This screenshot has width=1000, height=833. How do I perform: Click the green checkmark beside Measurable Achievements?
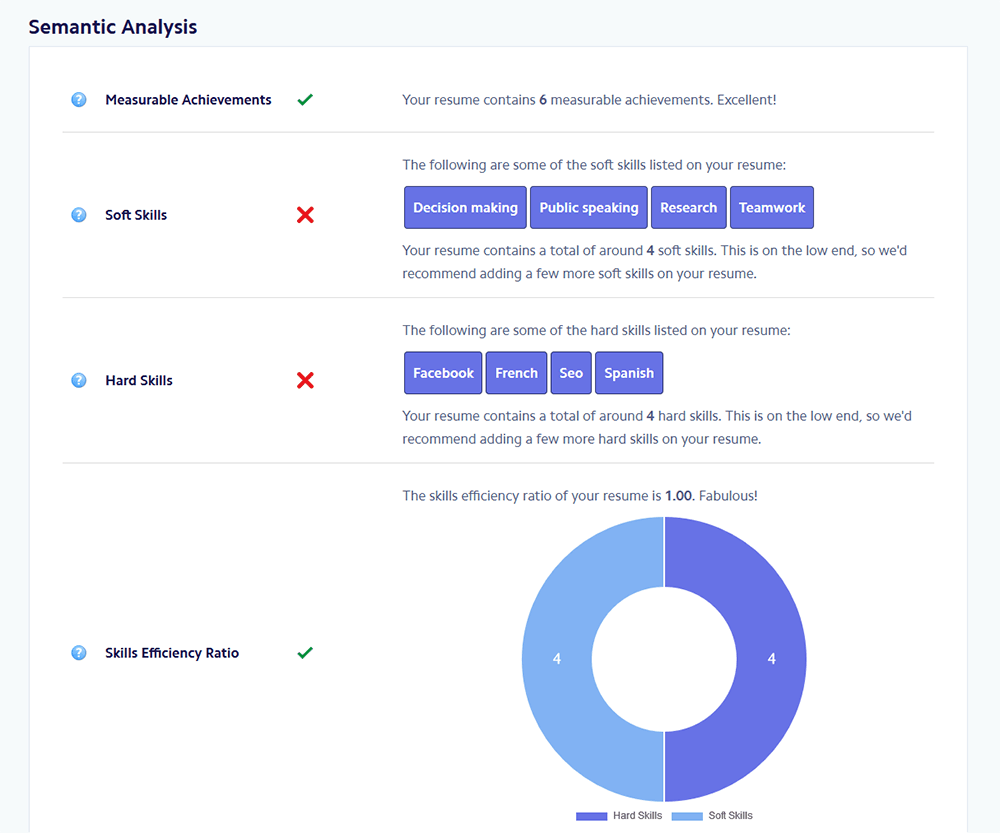pos(305,99)
